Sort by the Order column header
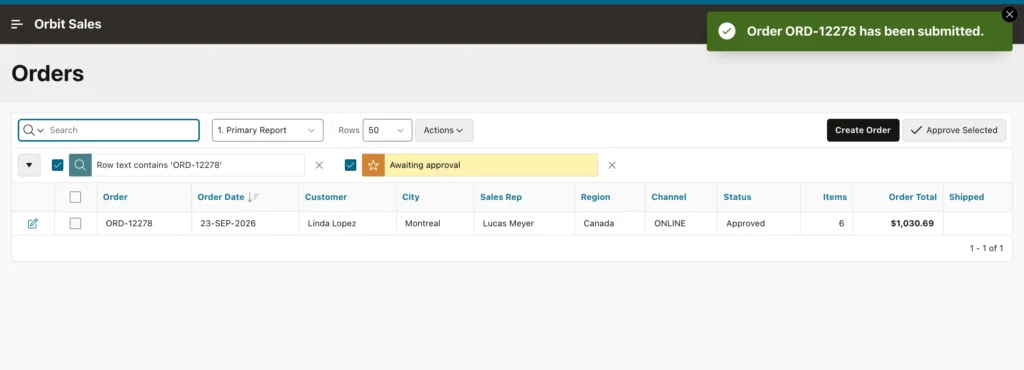Screen dimensions: 1024x370 coord(116,197)
